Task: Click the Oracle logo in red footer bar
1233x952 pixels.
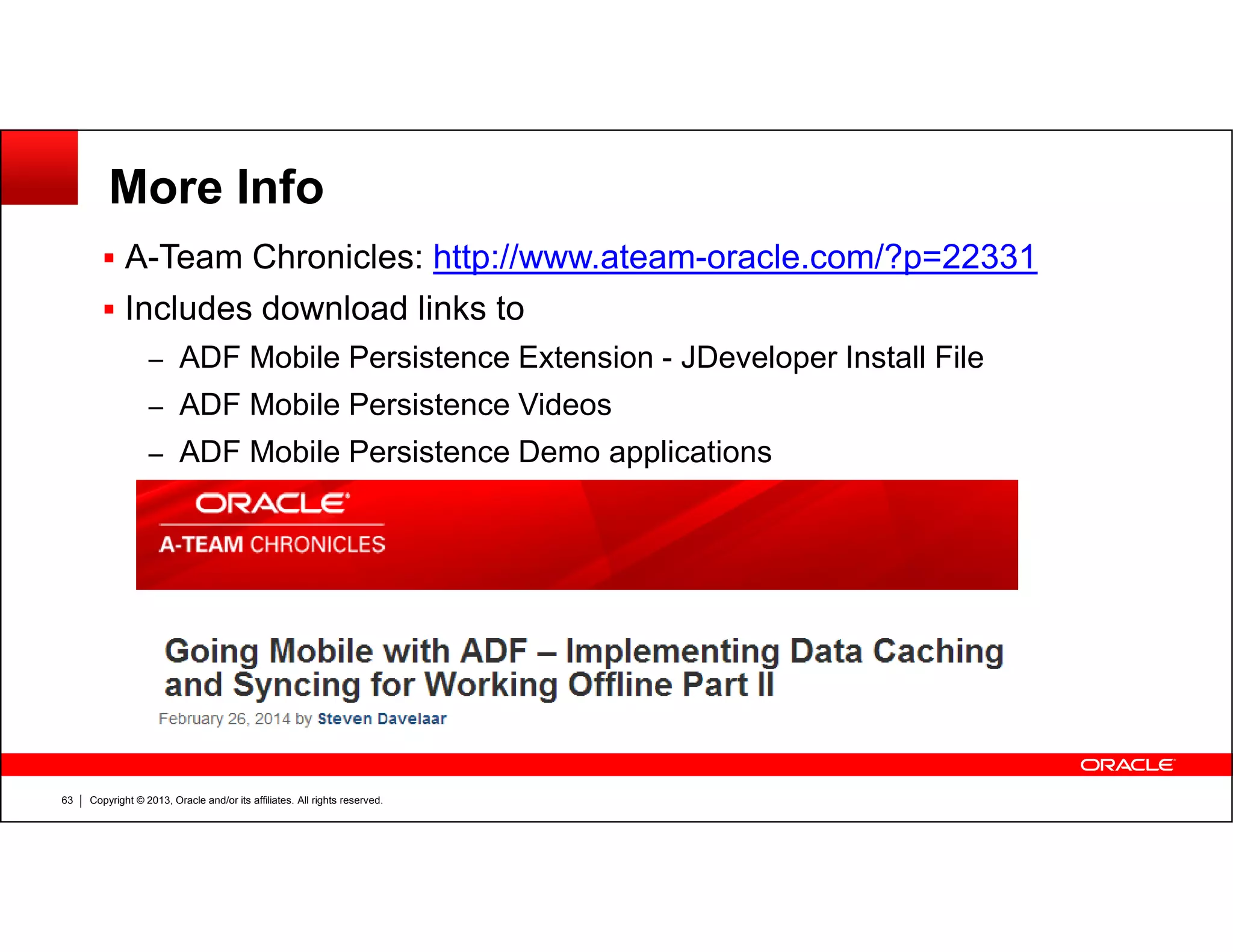Action: point(1127,765)
